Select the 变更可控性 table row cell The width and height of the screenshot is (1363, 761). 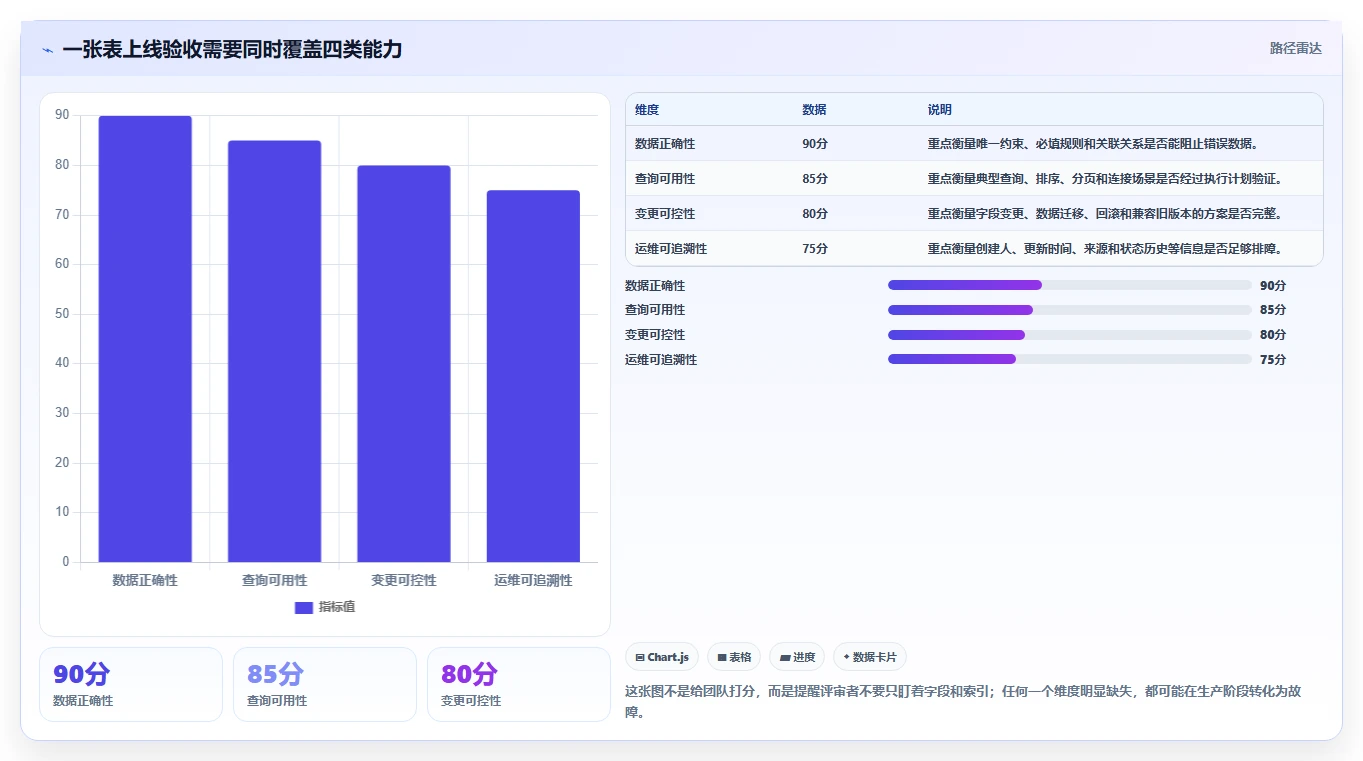[665, 214]
